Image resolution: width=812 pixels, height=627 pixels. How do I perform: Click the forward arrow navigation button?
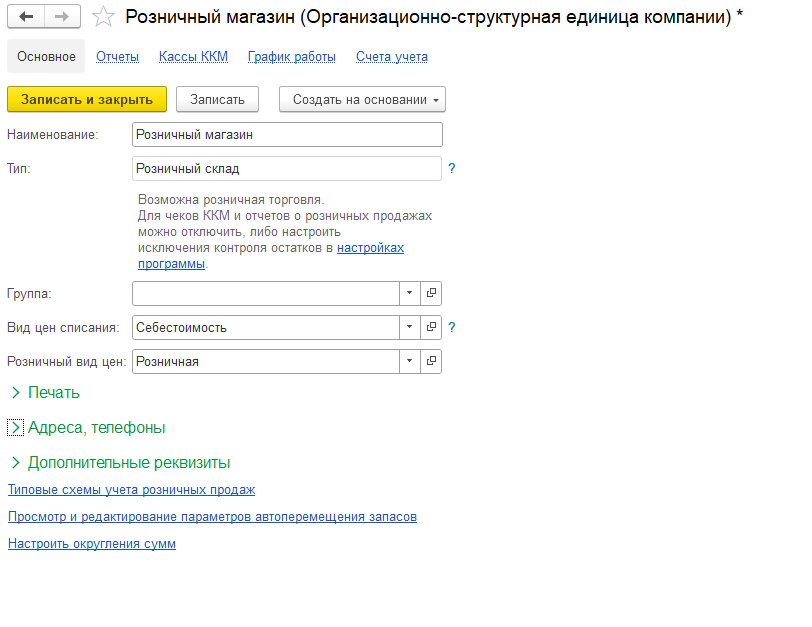click(62, 17)
